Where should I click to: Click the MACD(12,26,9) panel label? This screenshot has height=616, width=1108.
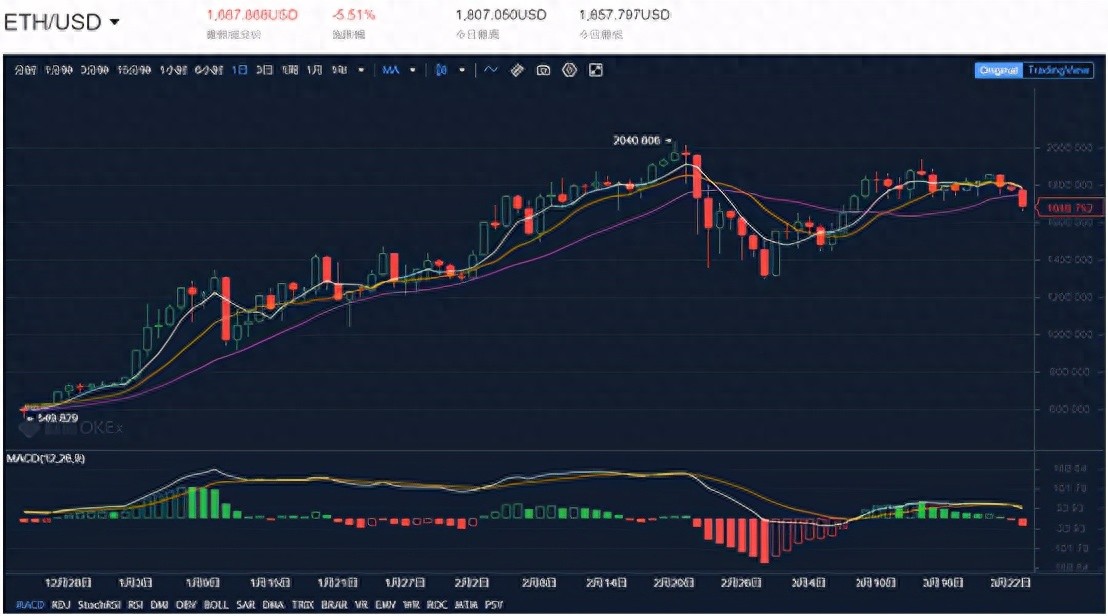click(x=46, y=458)
